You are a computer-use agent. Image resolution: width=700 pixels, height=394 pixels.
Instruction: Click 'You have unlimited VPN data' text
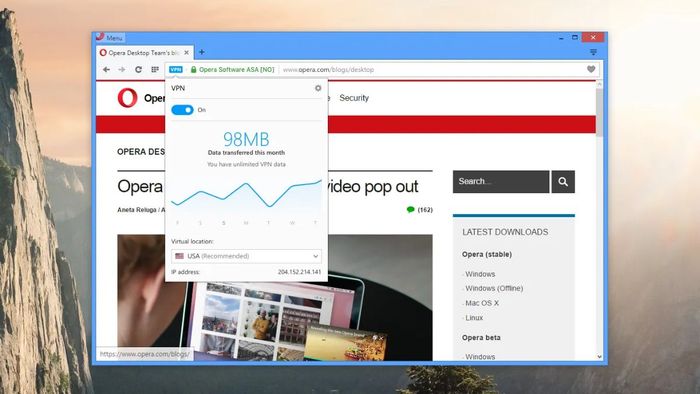point(246,164)
